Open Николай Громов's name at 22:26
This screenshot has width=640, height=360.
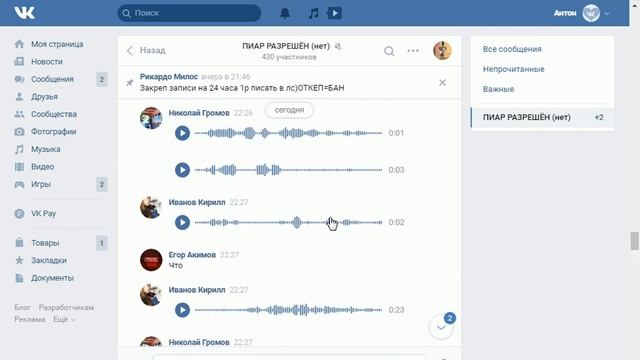199,113
